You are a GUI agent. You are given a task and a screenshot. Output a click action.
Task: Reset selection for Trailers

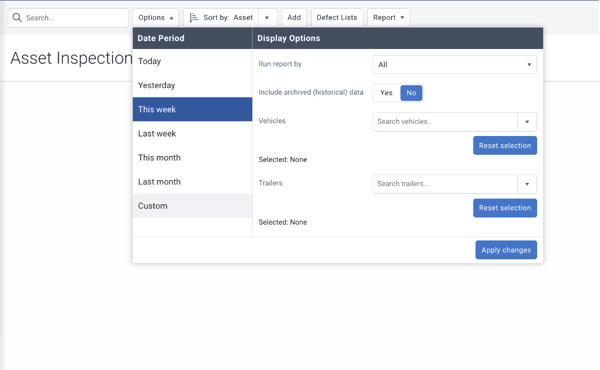(x=505, y=208)
